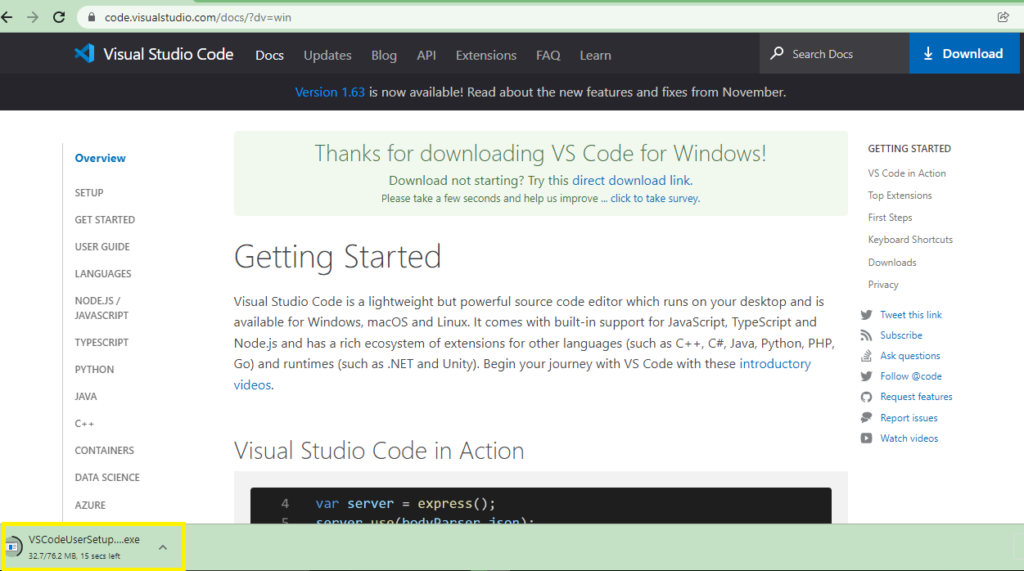Jump to VS Code in Action section
Image resolution: width=1024 pixels, height=571 pixels.
(906, 173)
